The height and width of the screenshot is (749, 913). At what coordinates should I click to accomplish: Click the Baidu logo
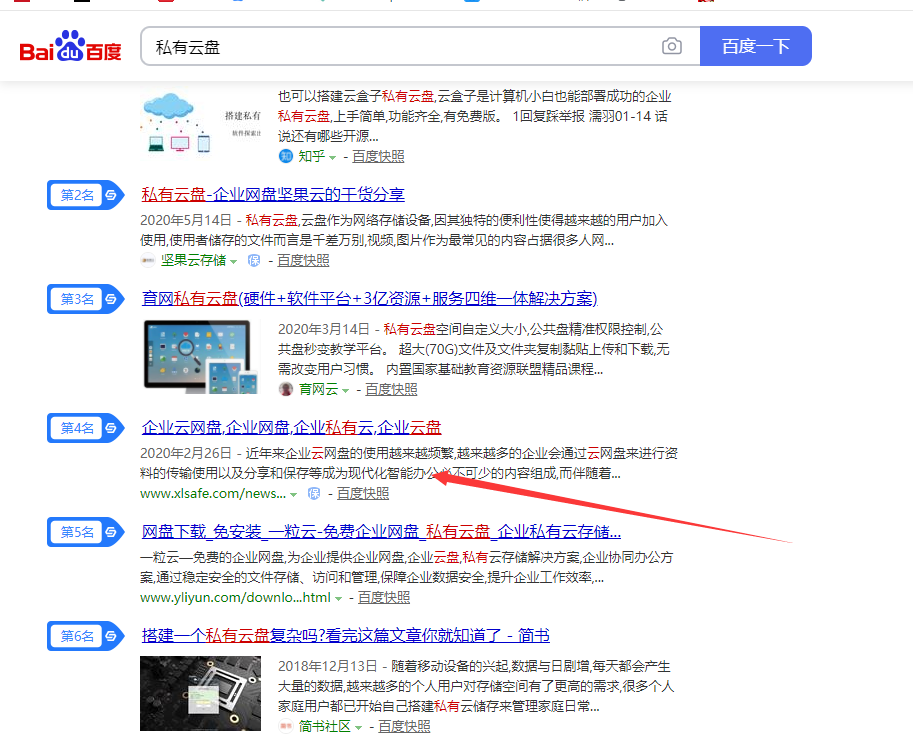click(70, 46)
